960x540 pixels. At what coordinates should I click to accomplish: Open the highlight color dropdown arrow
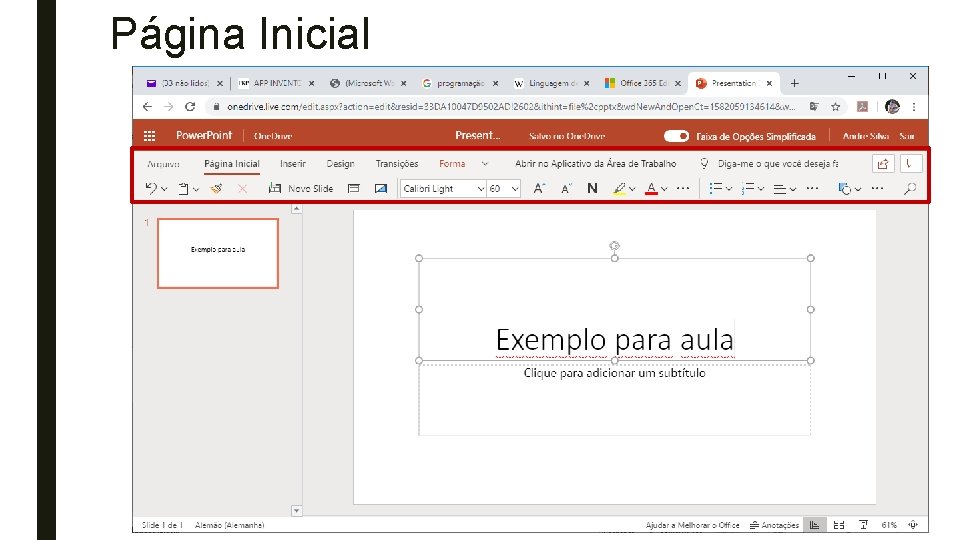tap(632, 189)
